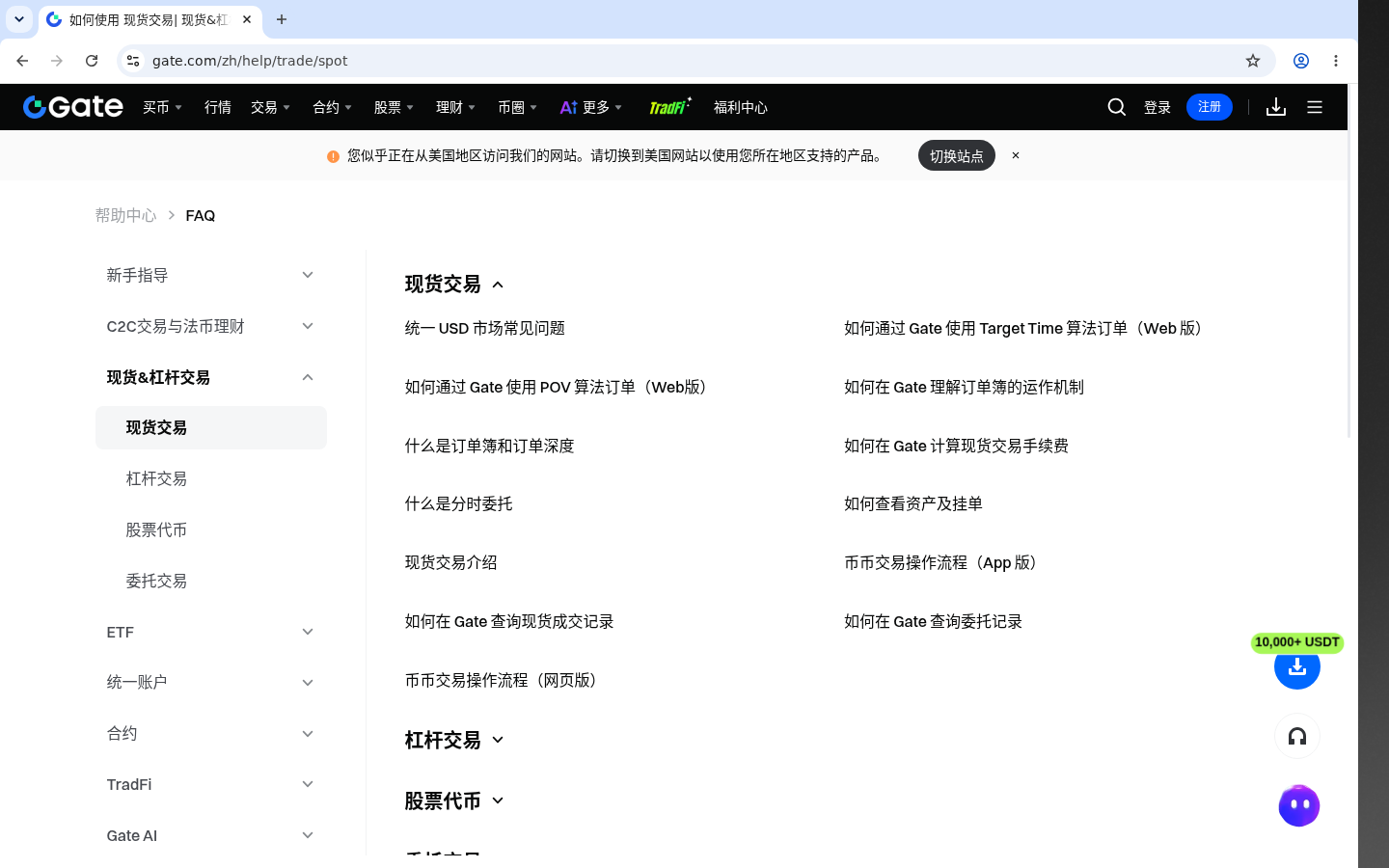Viewport: 1389px width, 868px height.
Task: Open article 什么是订单簿和订单深度
Action: [x=490, y=446]
